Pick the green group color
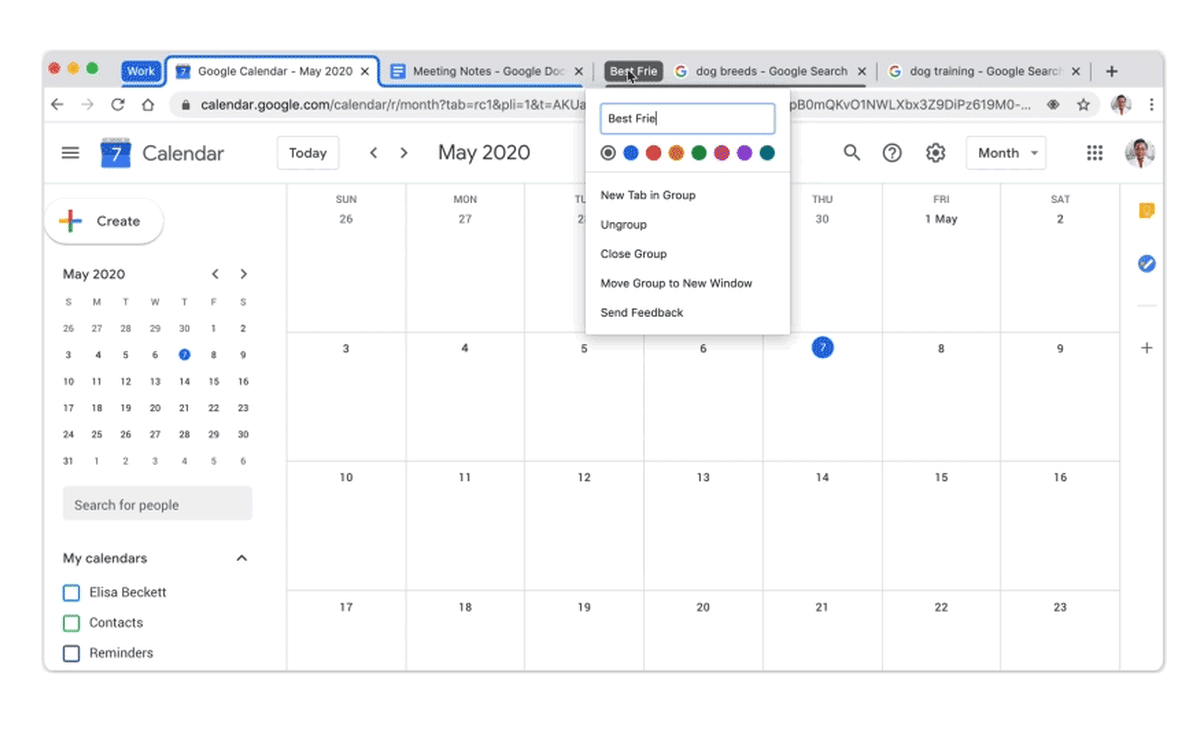 click(699, 153)
